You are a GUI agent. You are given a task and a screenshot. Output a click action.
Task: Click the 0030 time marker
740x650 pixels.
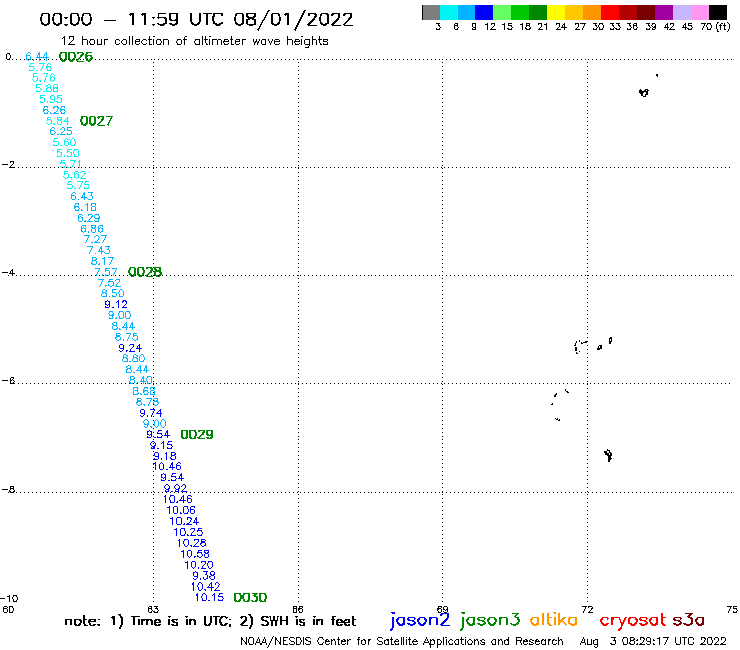point(250,598)
